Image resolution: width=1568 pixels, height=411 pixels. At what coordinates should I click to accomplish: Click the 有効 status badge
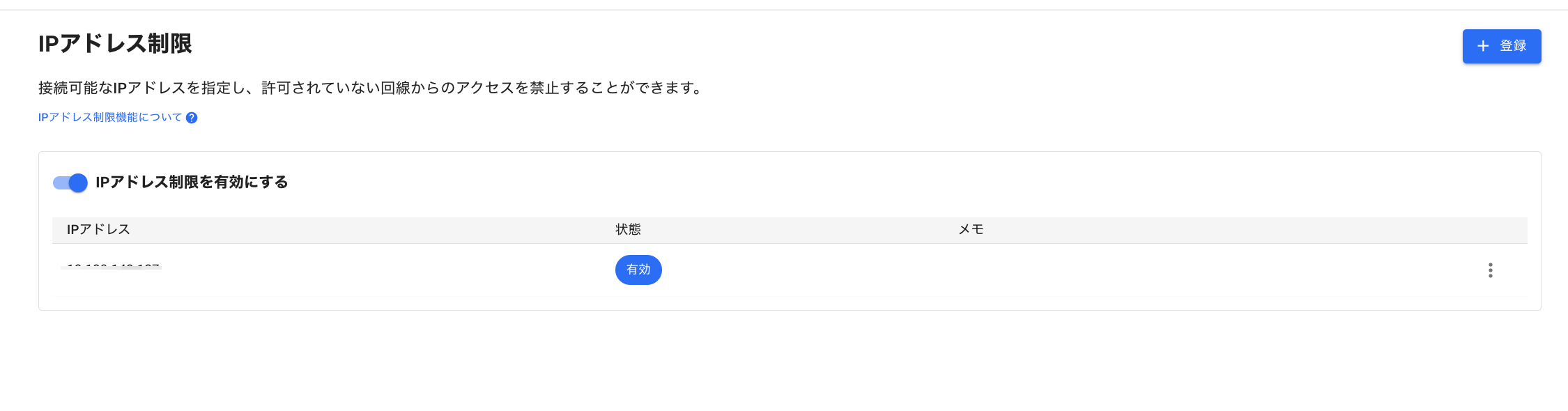coord(638,270)
